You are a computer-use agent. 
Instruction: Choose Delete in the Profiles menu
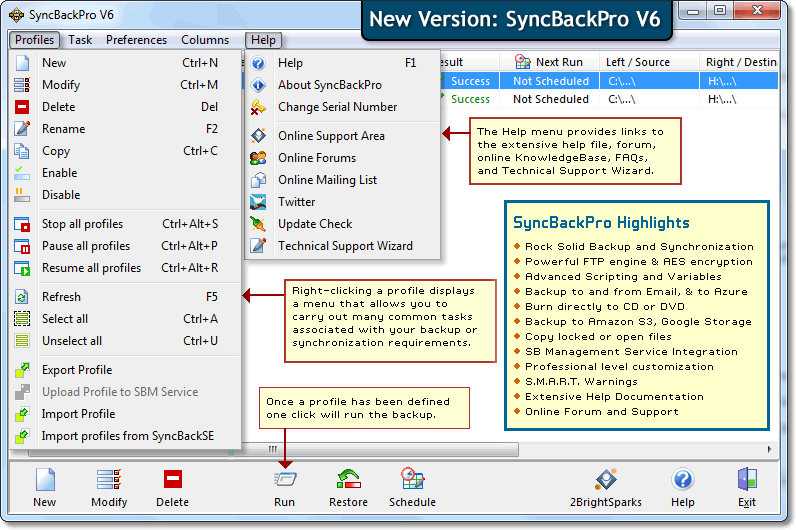125,107
